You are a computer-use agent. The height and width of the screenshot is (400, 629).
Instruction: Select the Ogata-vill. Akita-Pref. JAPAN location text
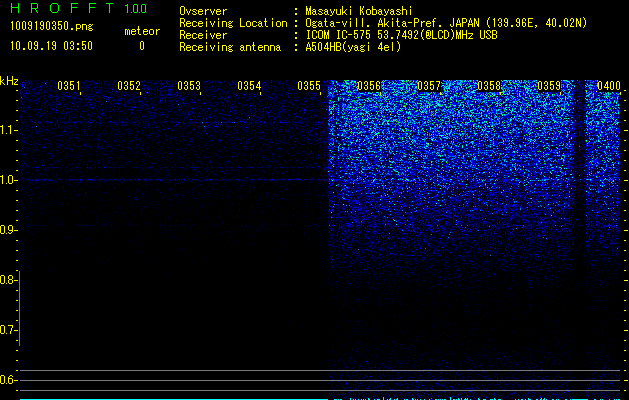tap(446, 23)
